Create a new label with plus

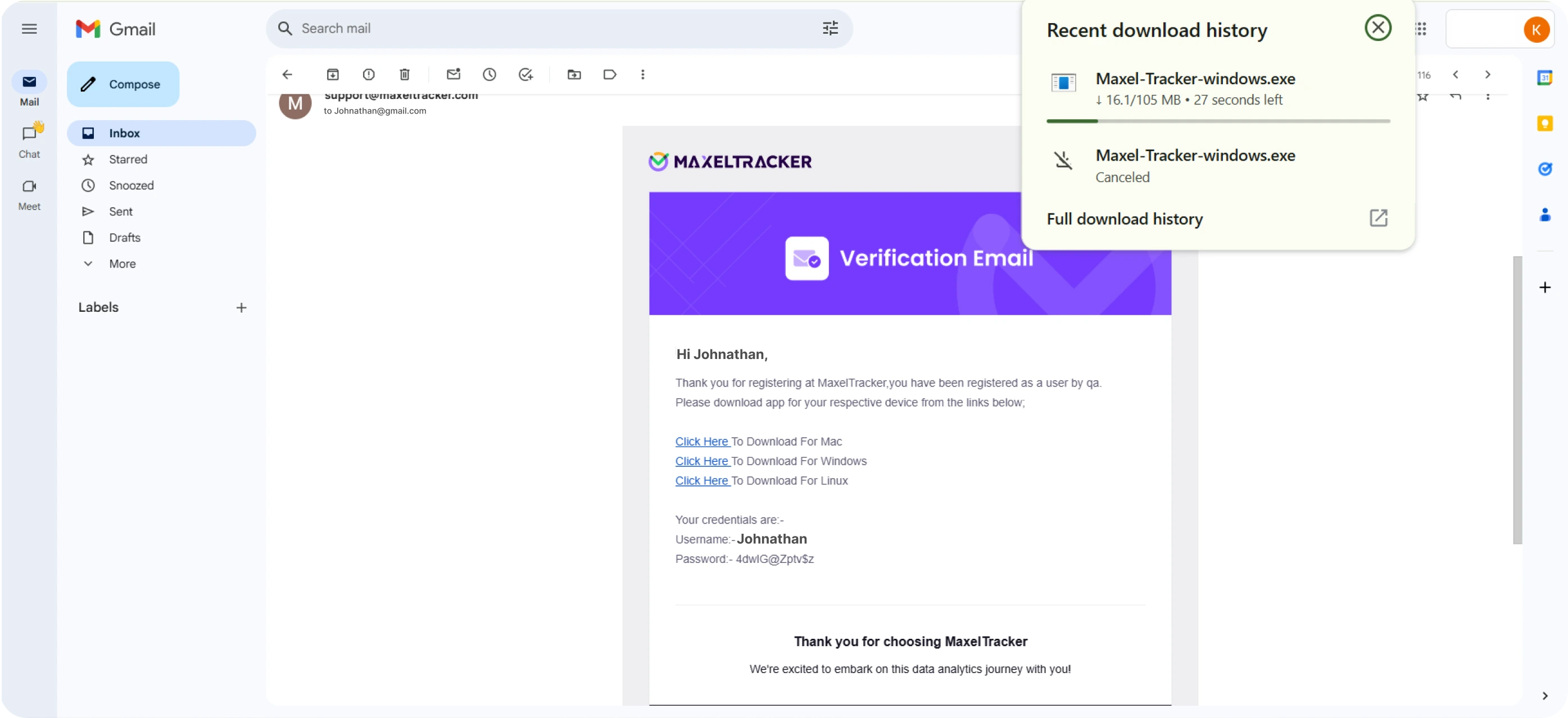coord(241,308)
